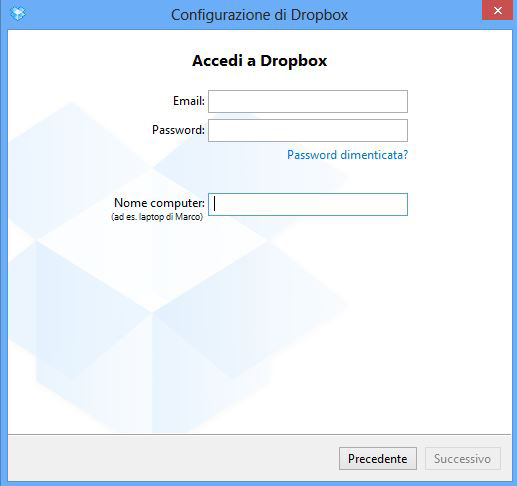This screenshot has height=486, width=517.
Task: Click into the Password field
Action: (308, 130)
